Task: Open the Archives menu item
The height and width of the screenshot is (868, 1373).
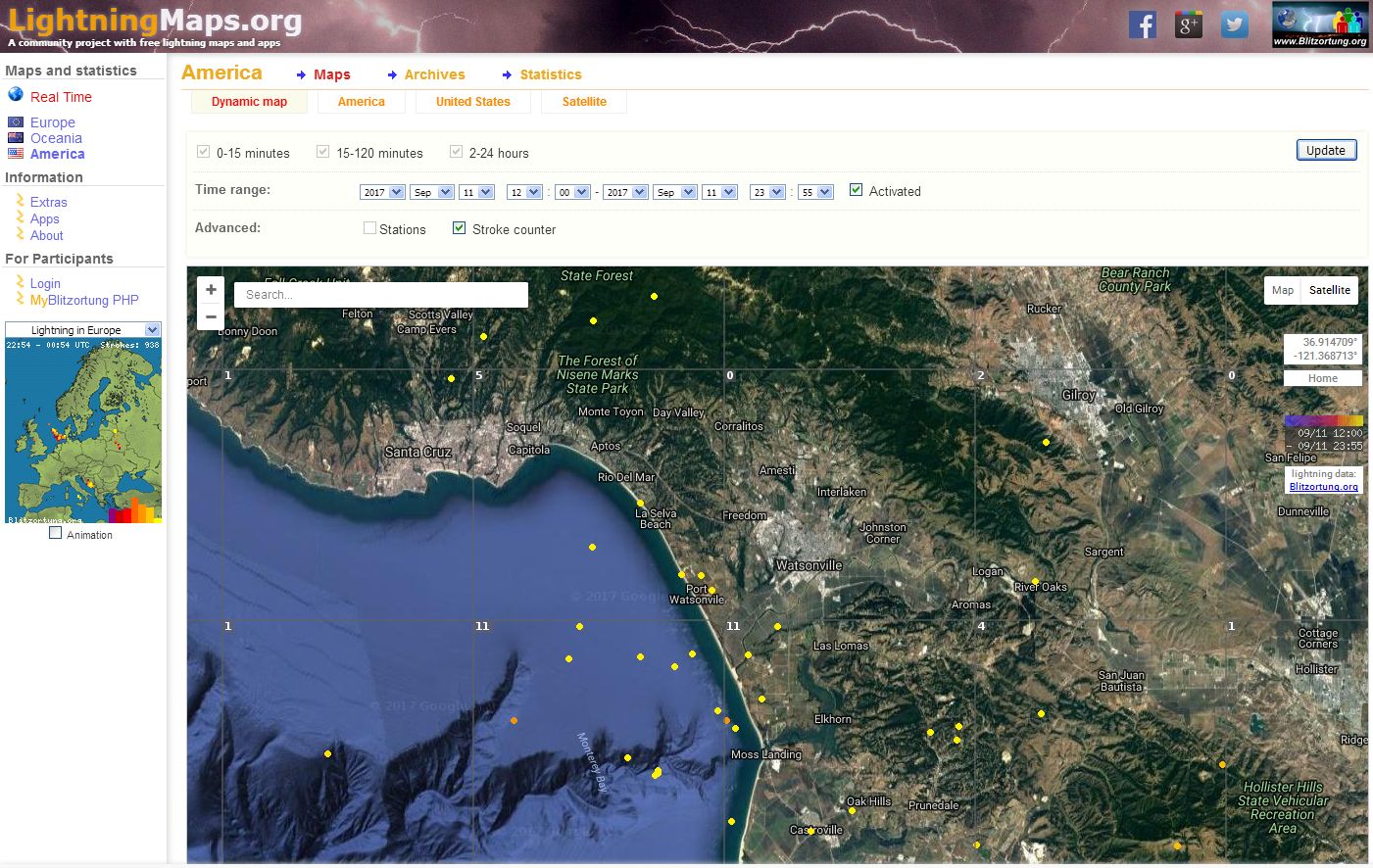Action: pyautogui.click(x=434, y=74)
